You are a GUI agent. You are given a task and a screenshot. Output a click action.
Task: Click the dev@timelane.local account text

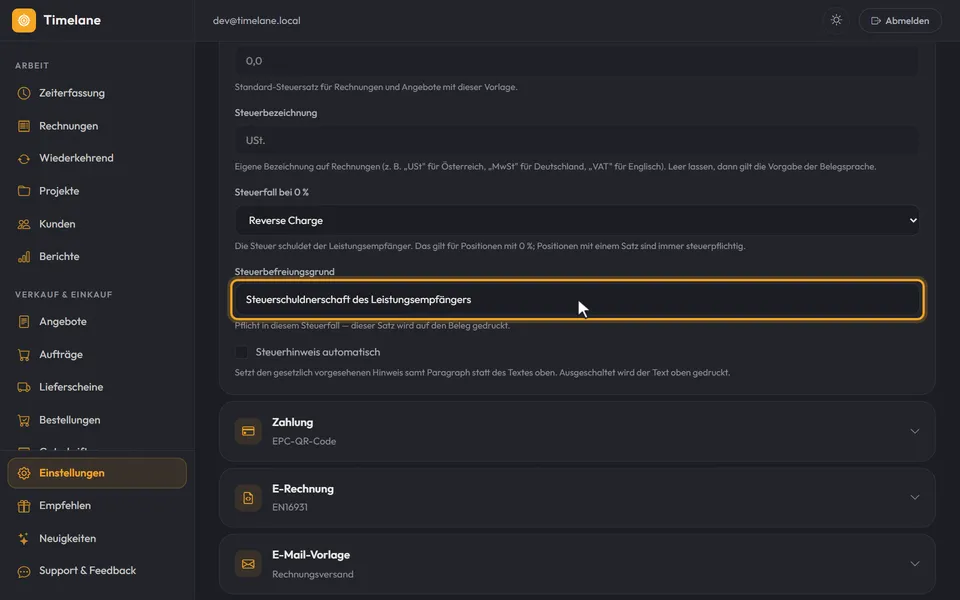(x=257, y=20)
